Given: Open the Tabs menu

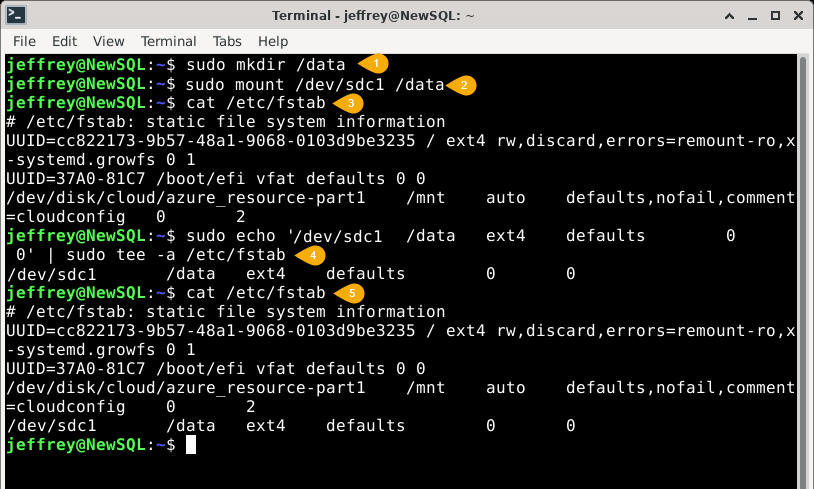Looking at the screenshot, I should pos(227,41).
